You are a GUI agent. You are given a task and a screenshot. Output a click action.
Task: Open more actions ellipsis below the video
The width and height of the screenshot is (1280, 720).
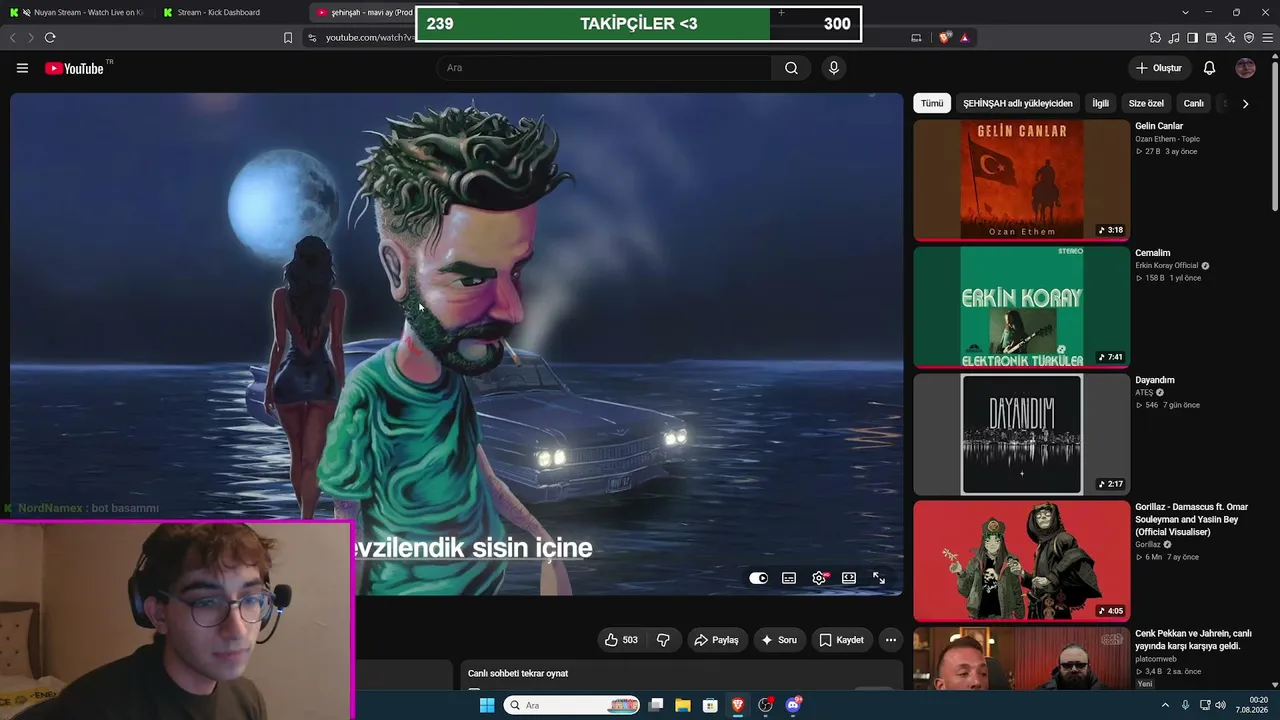891,640
